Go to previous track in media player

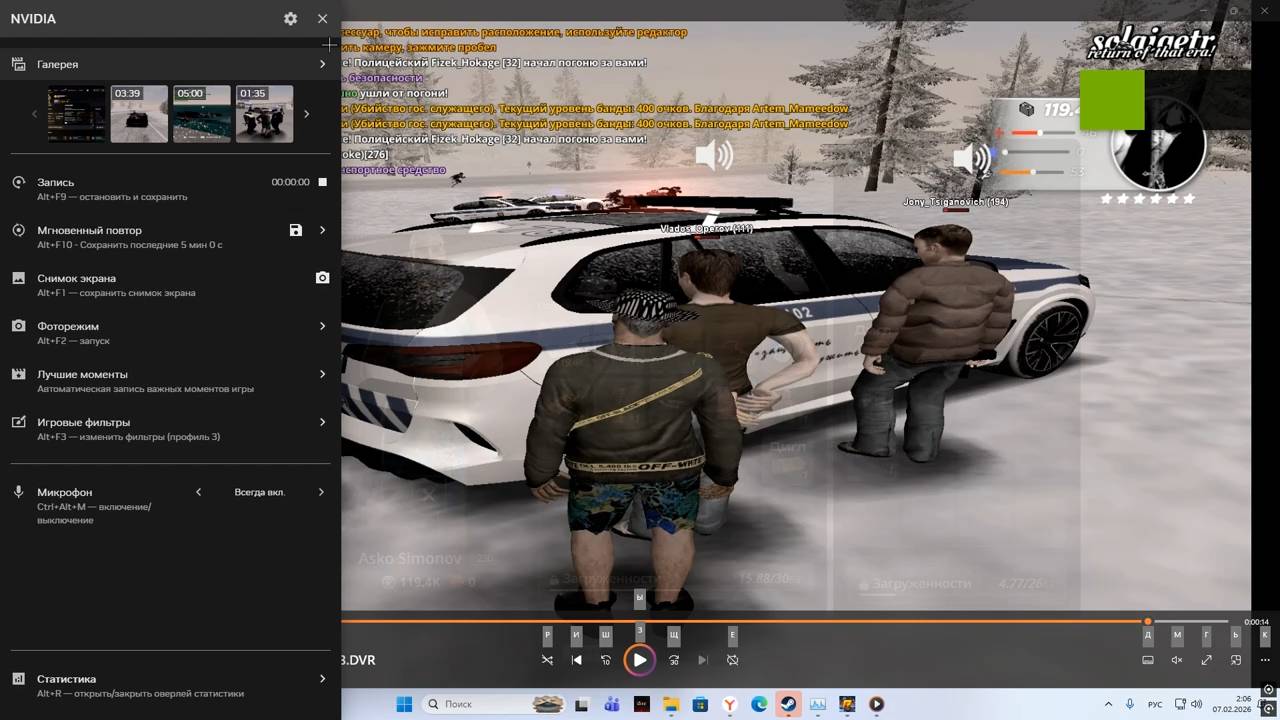coord(577,660)
